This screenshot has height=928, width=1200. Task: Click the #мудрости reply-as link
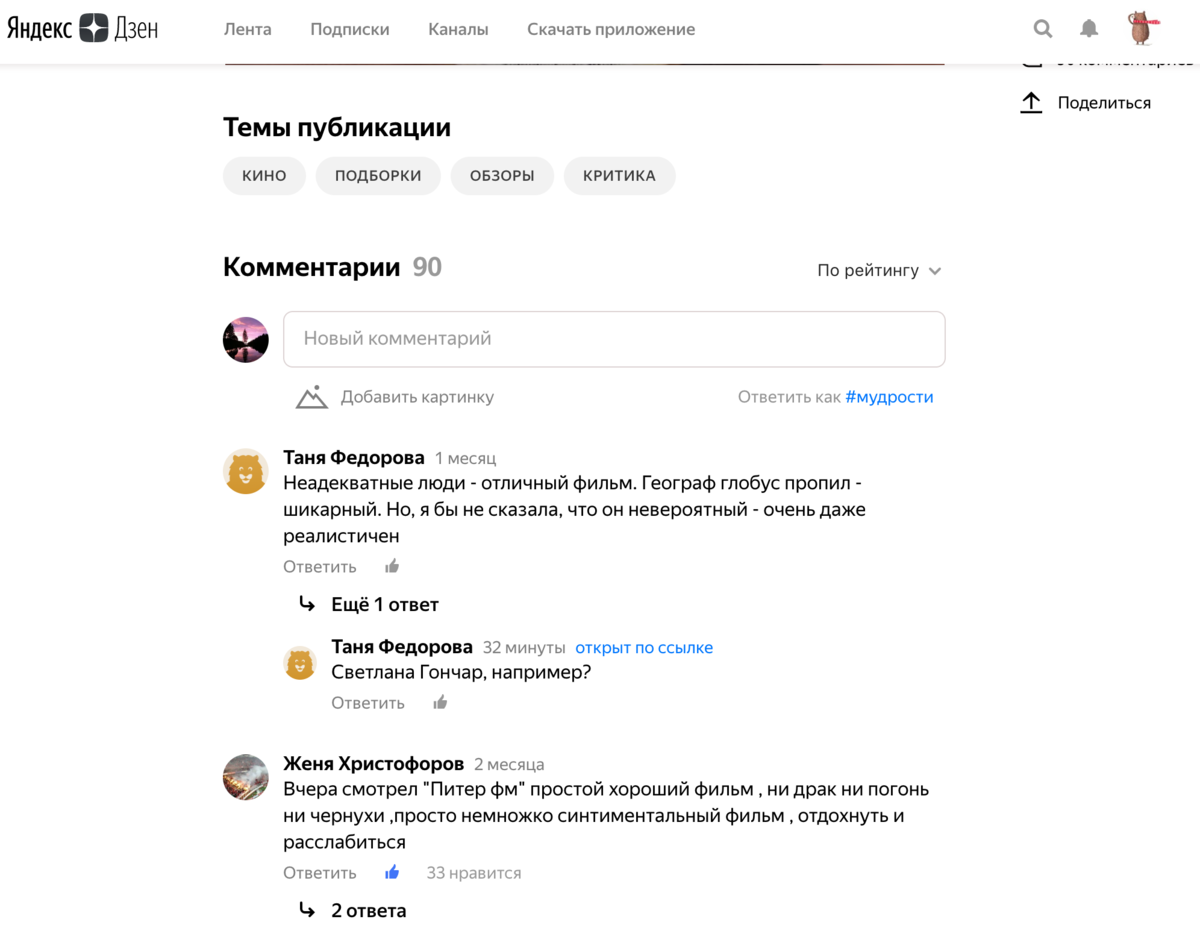pyautogui.click(x=889, y=397)
